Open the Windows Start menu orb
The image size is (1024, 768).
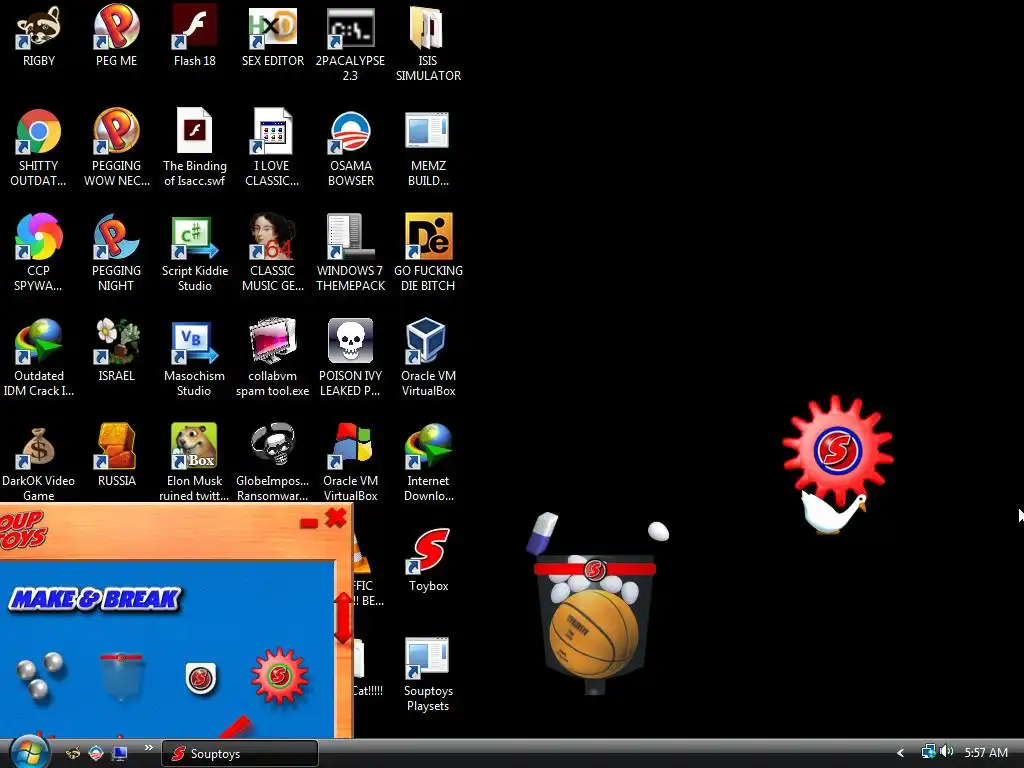point(29,752)
